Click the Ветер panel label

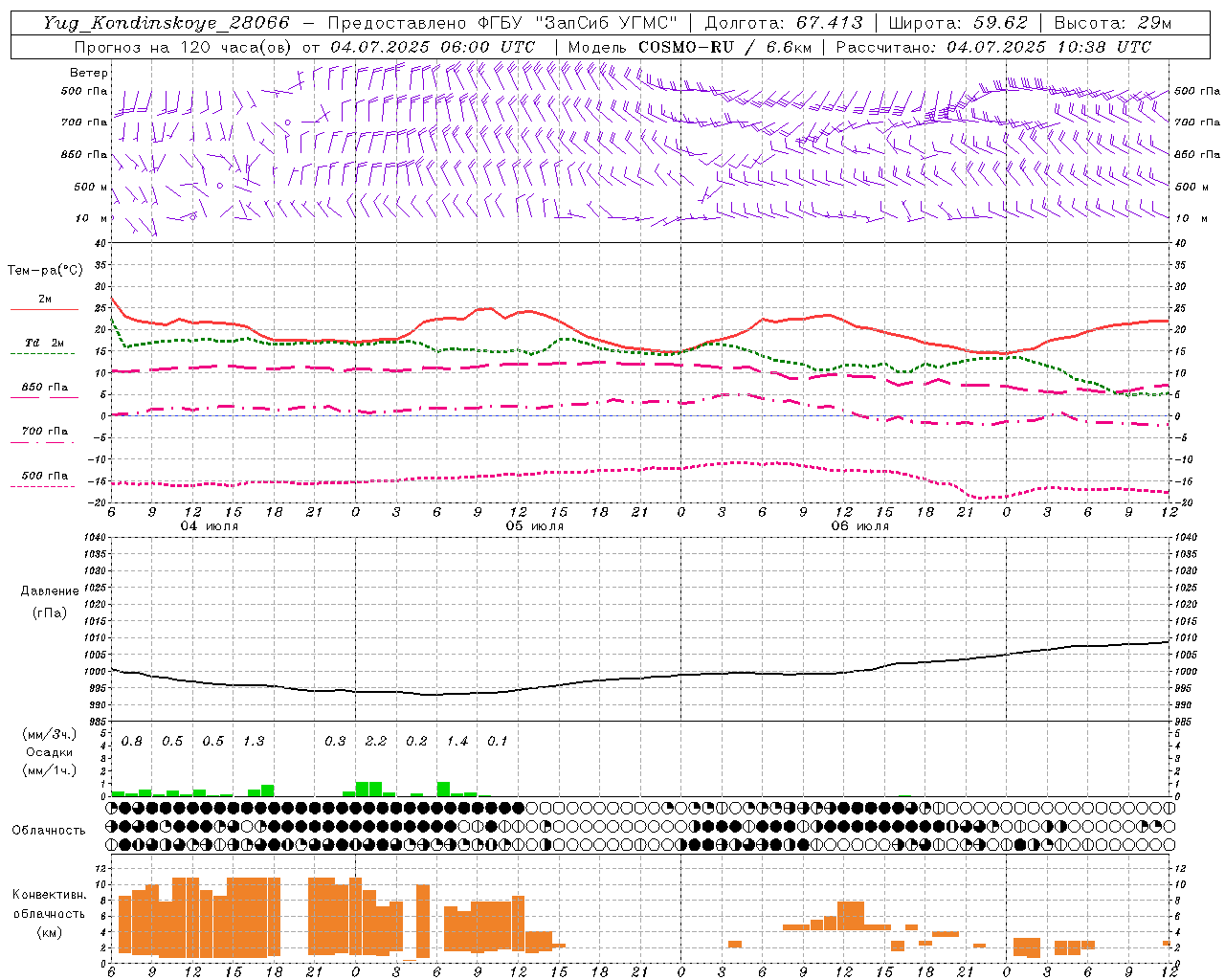click(89, 73)
